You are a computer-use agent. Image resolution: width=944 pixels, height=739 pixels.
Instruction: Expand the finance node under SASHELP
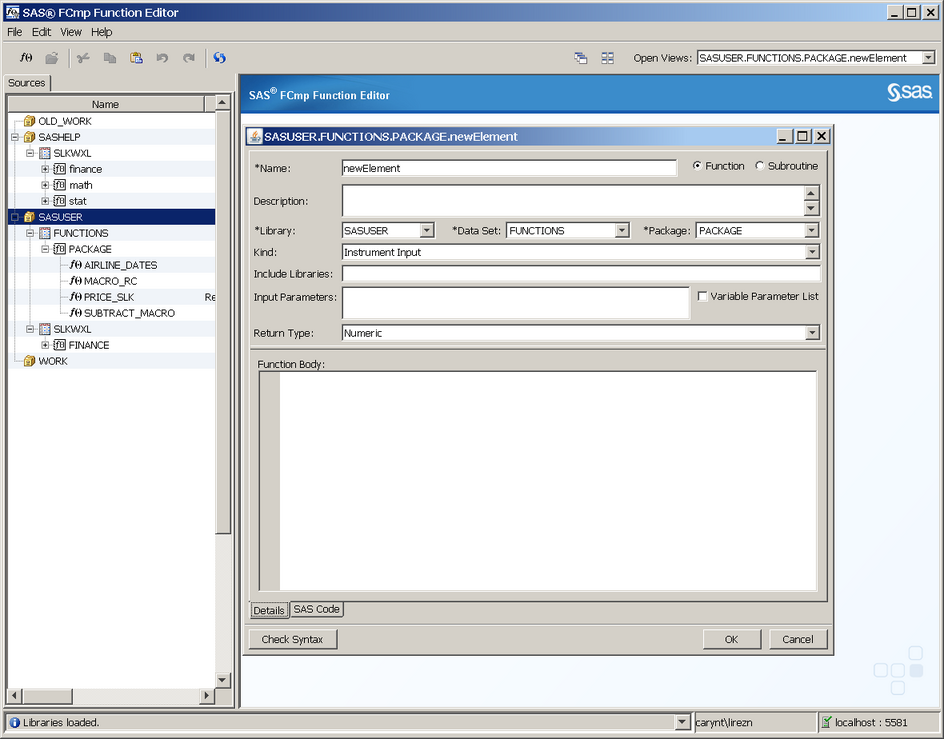click(45, 169)
